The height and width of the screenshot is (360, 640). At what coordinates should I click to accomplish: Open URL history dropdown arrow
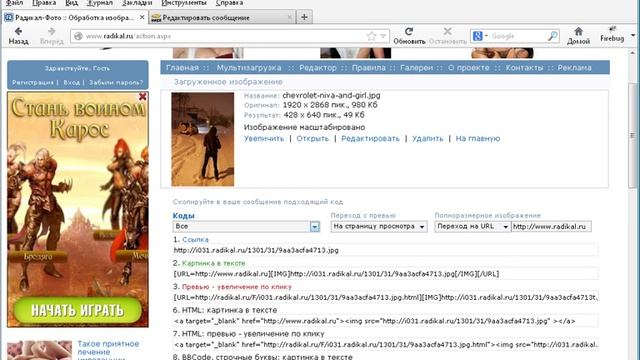pos(383,36)
